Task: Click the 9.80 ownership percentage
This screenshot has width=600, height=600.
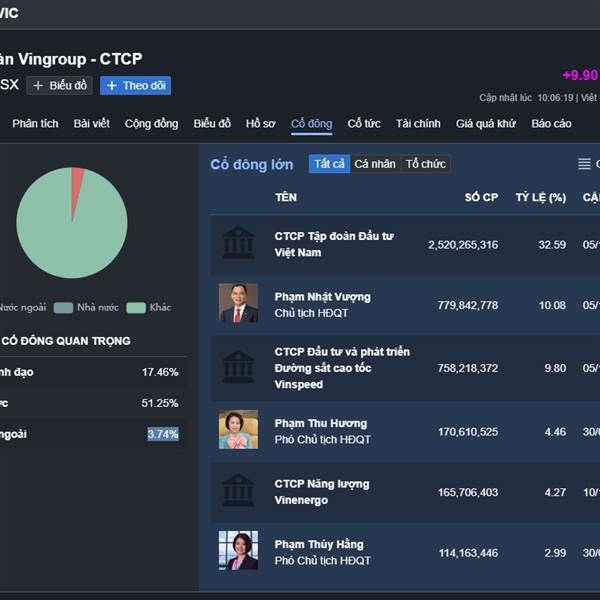Action: (x=555, y=368)
